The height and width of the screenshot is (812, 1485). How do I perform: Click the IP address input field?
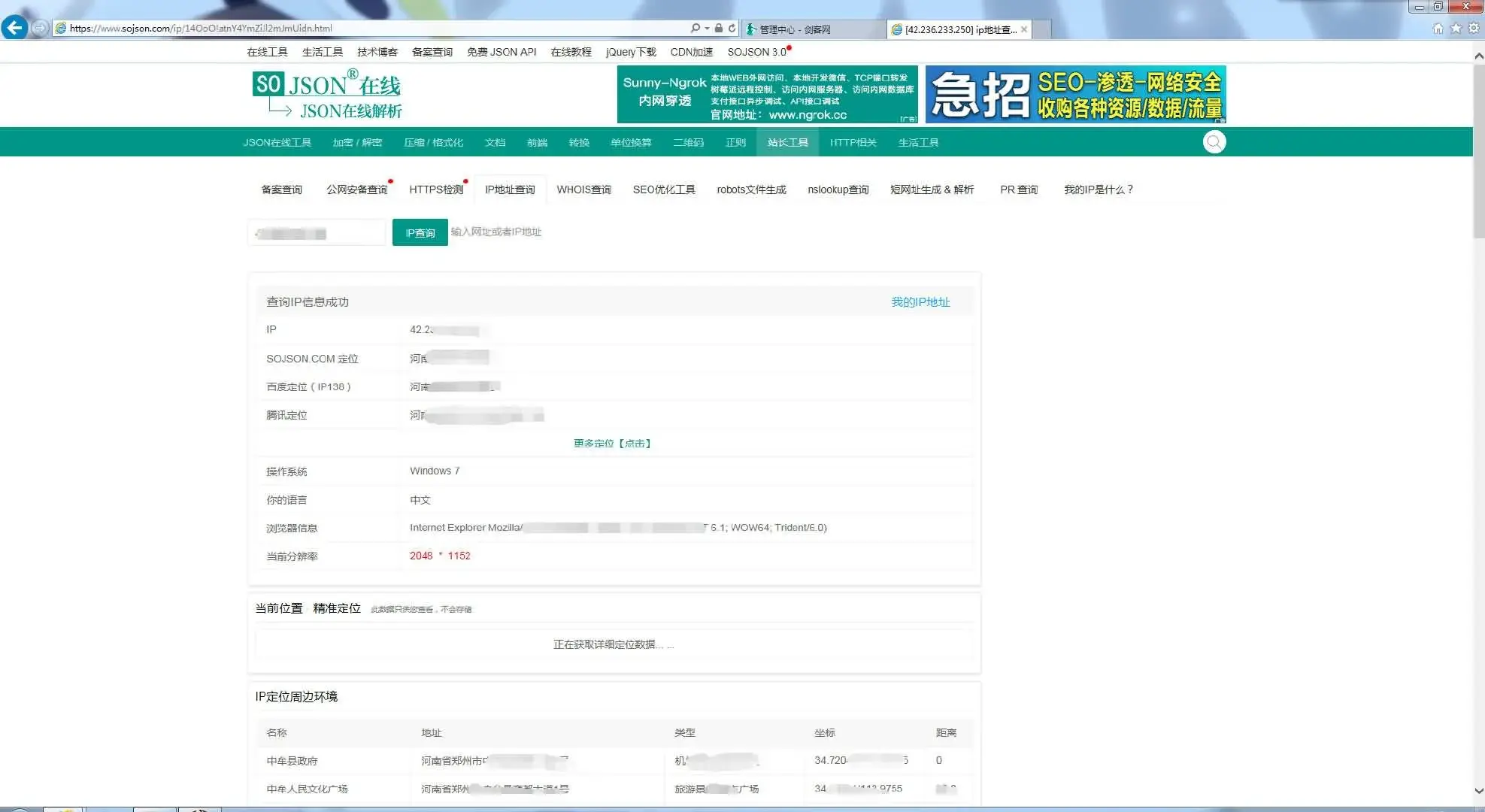[x=317, y=233]
